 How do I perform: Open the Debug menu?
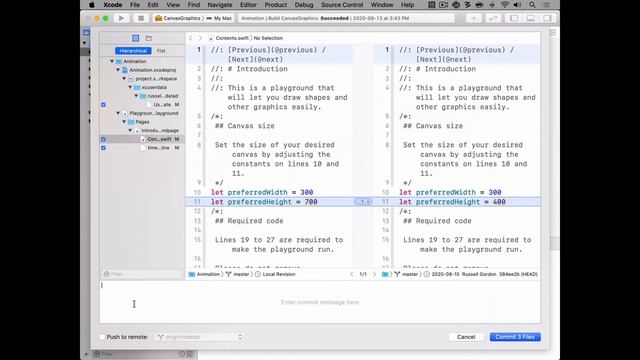[304, 5]
